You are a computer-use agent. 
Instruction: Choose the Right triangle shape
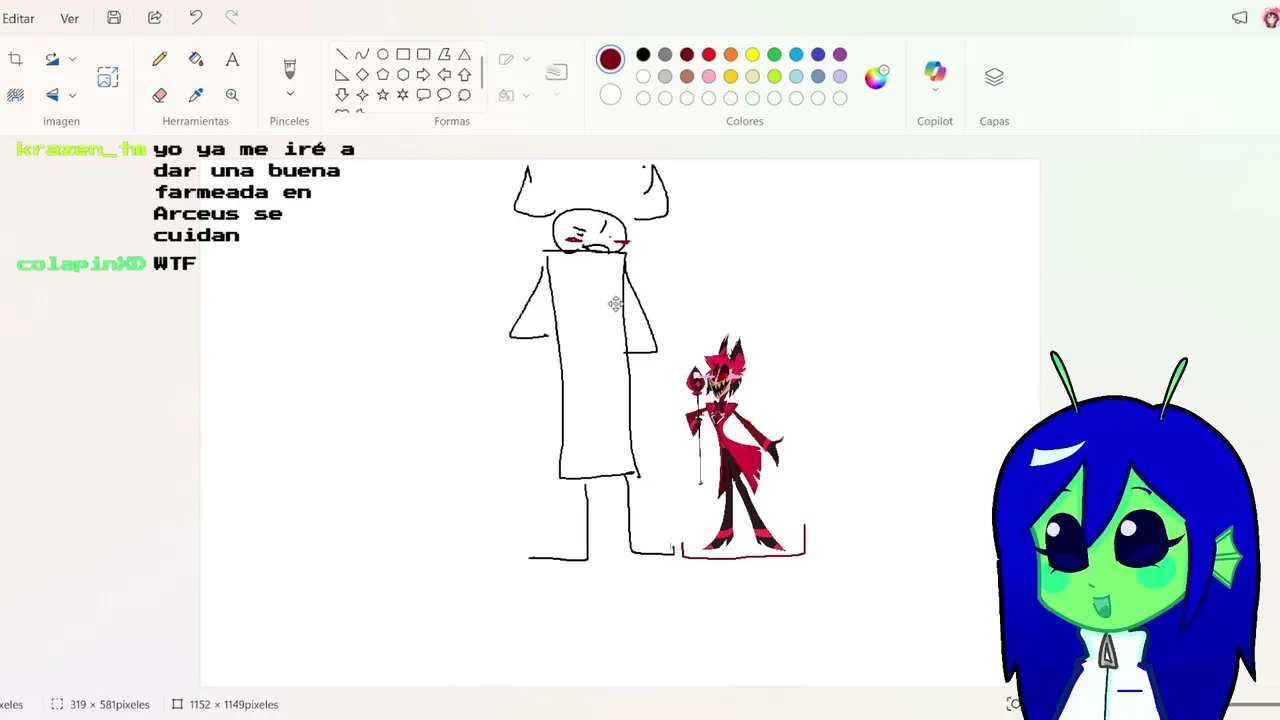coord(342,75)
